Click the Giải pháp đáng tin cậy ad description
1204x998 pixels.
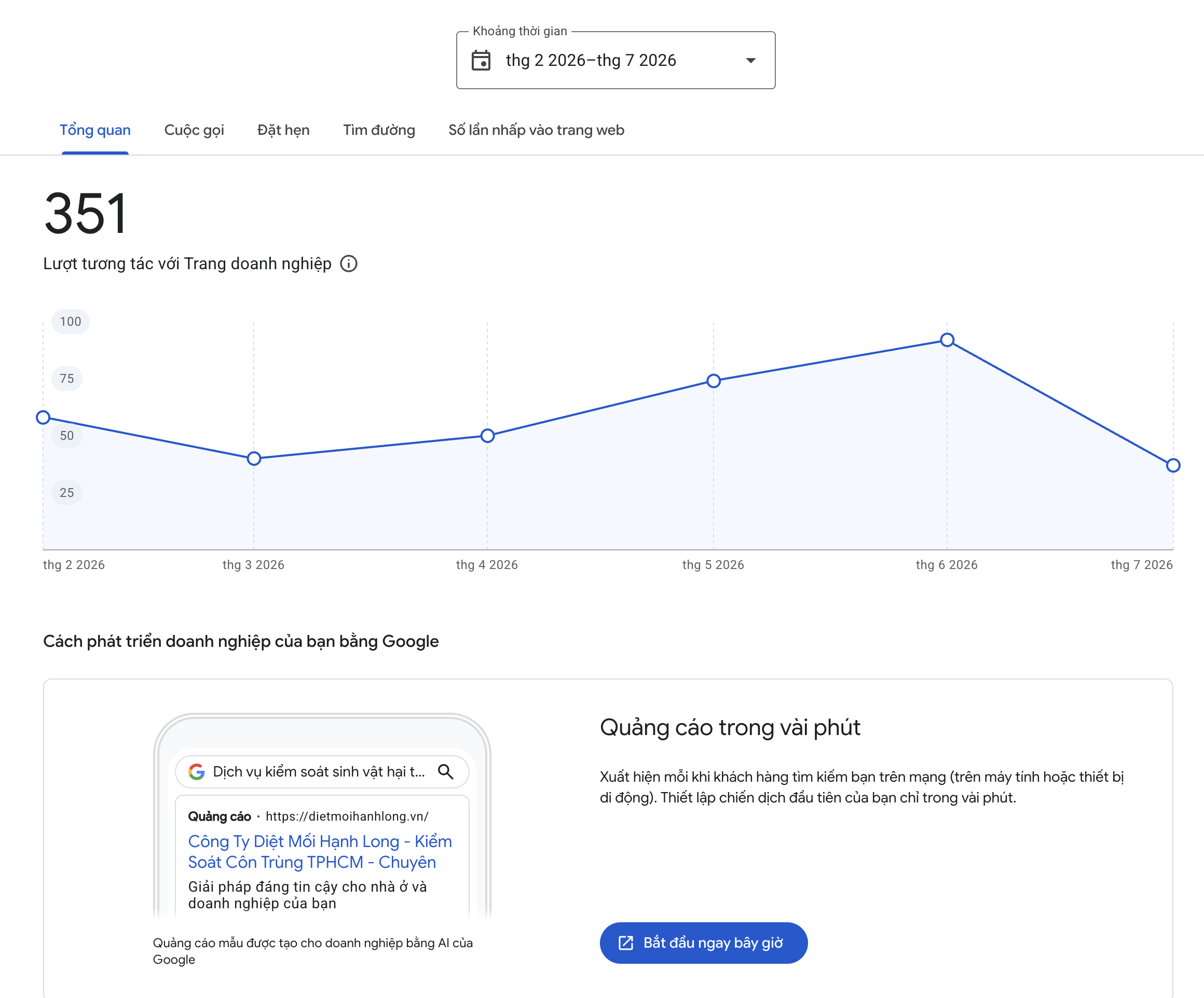(307, 895)
